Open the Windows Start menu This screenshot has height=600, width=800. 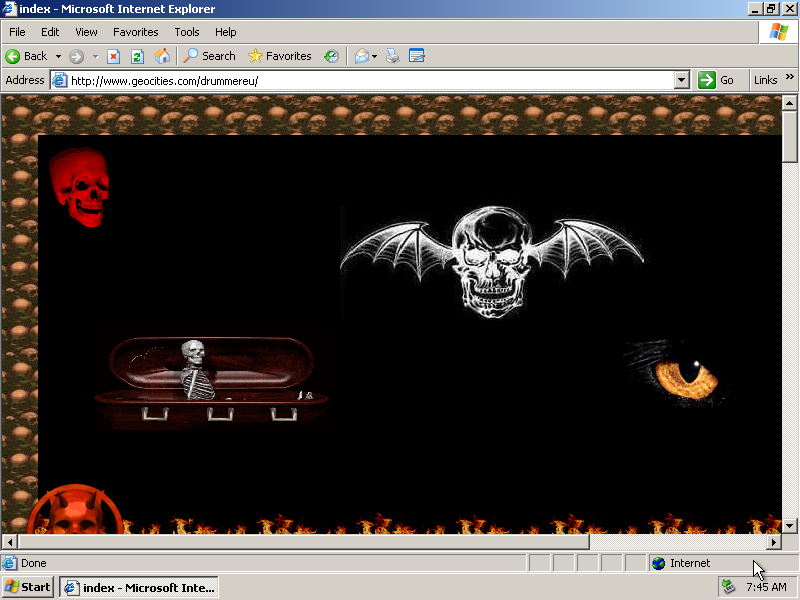[x=28, y=587]
